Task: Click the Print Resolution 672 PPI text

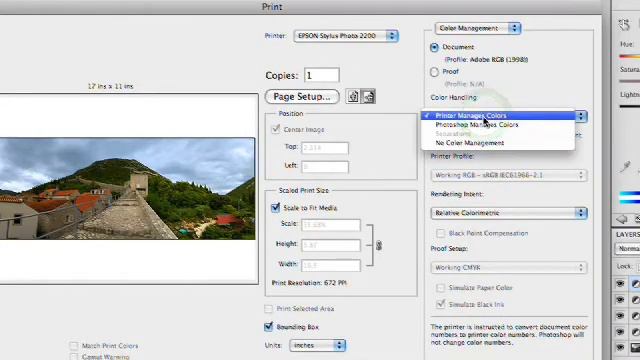Action: click(309, 283)
